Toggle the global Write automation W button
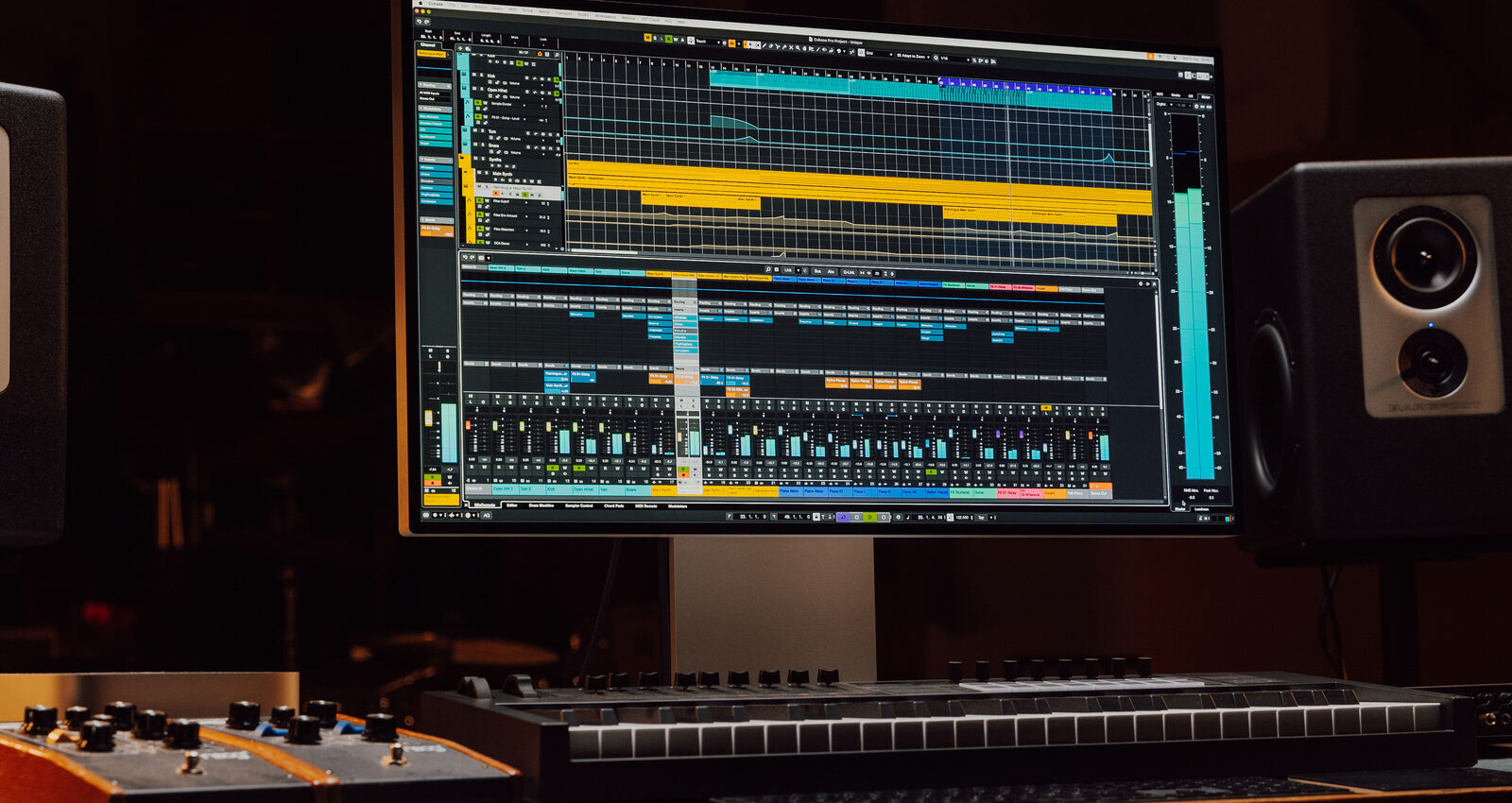 pyautogui.click(x=676, y=40)
